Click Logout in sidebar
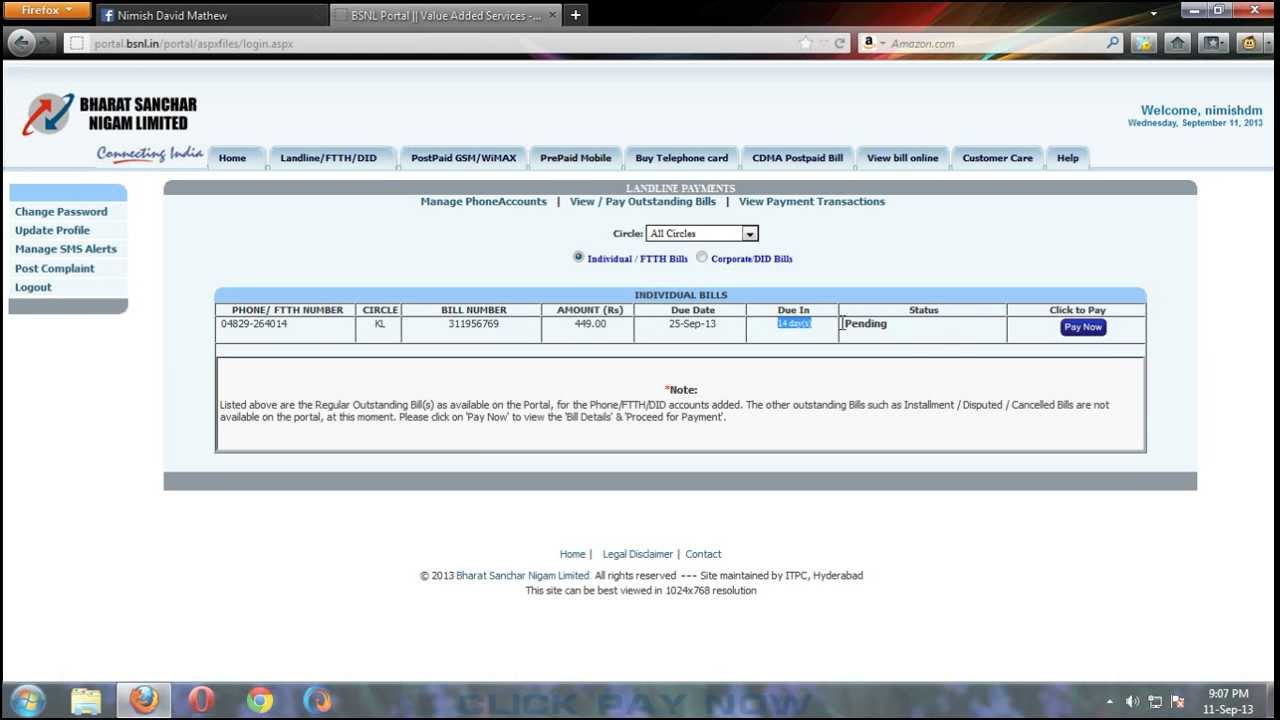 [33, 287]
